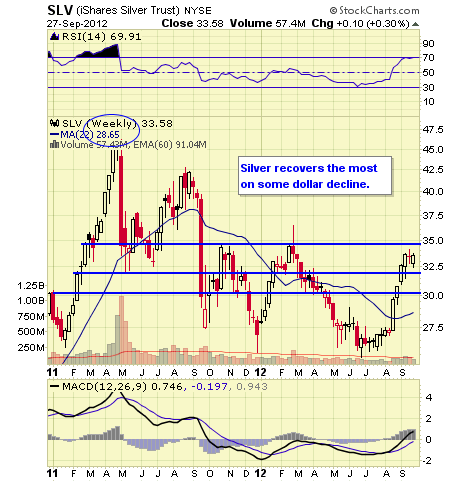Image resolution: width=460 pixels, height=482 pixels.
Task: Click the 90 label on the RSI axis
Action: 429,43
